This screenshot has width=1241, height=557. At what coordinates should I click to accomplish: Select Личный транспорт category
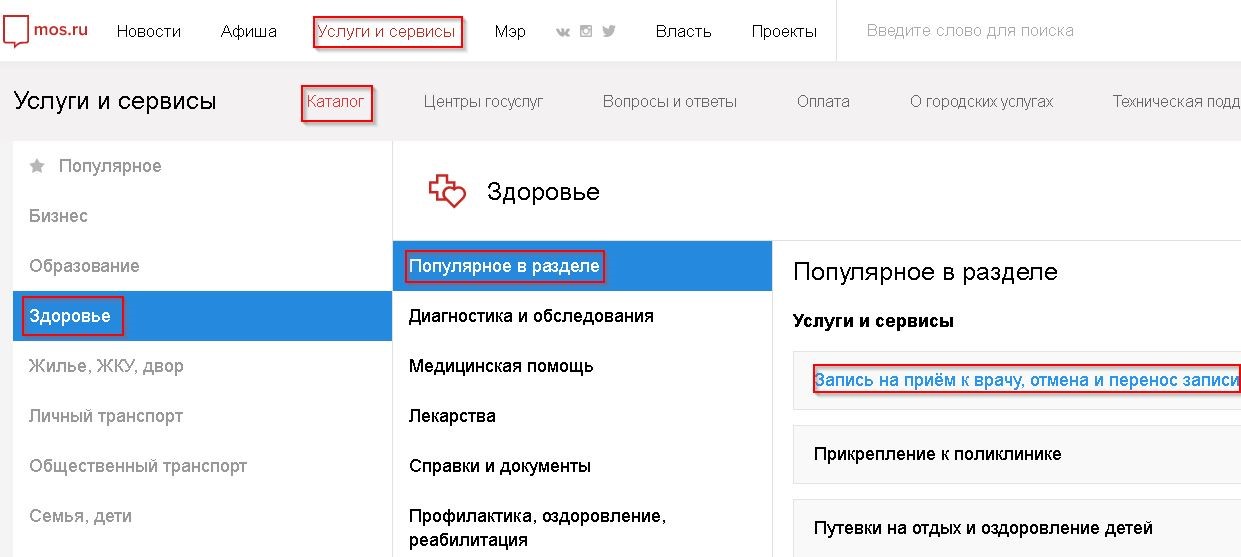tap(202, 416)
